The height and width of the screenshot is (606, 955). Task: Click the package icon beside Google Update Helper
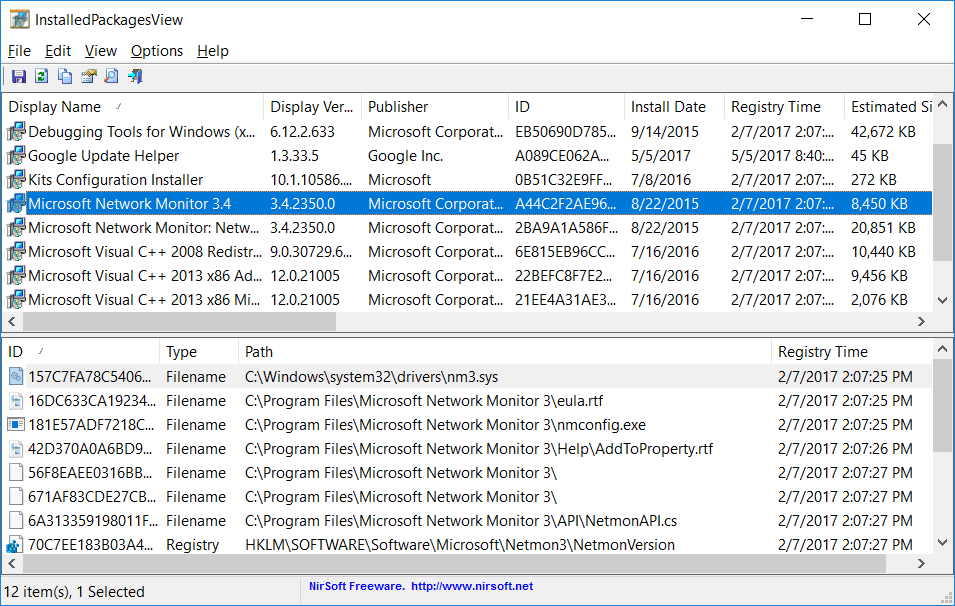(15, 155)
